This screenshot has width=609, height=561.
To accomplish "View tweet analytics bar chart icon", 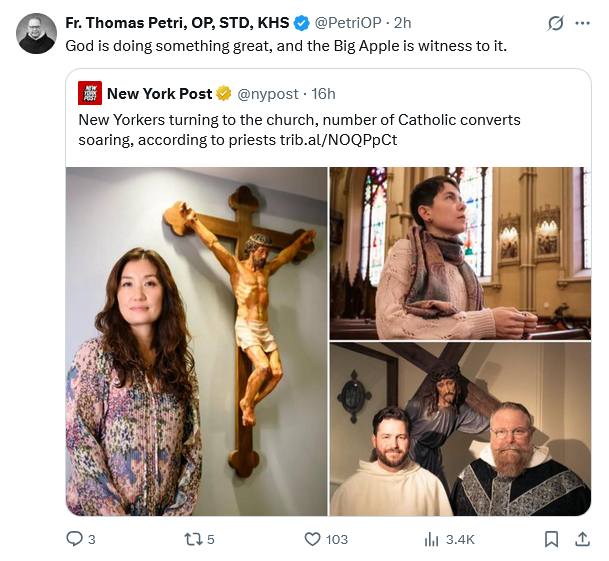I will point(432,539).
